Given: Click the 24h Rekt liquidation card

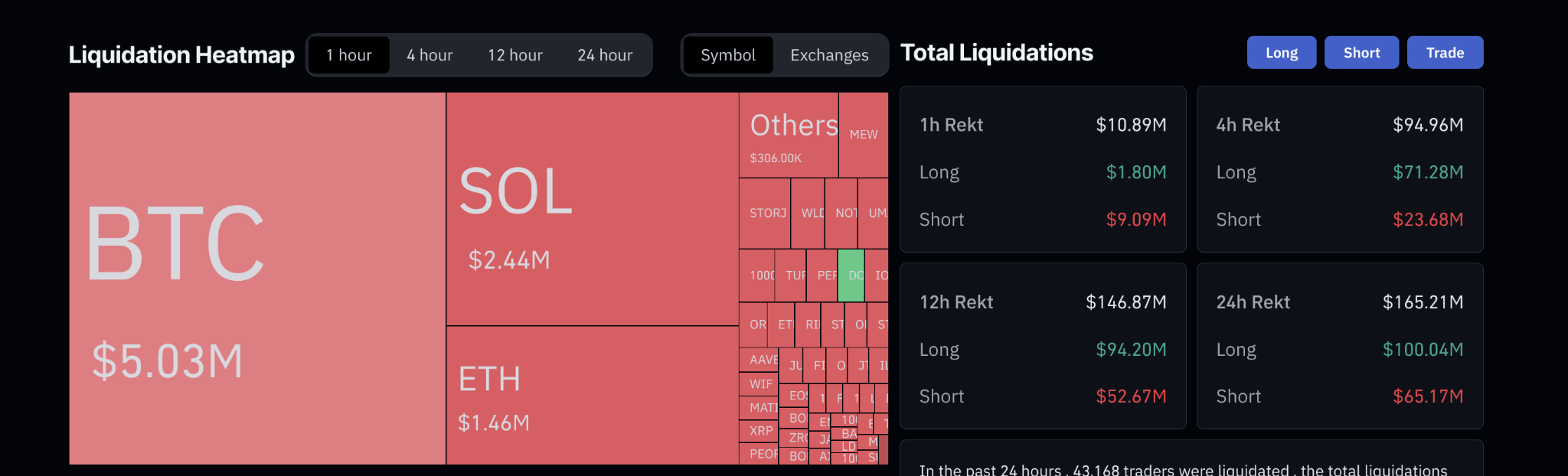Looking at the screenshot, I should [1340, 346].
